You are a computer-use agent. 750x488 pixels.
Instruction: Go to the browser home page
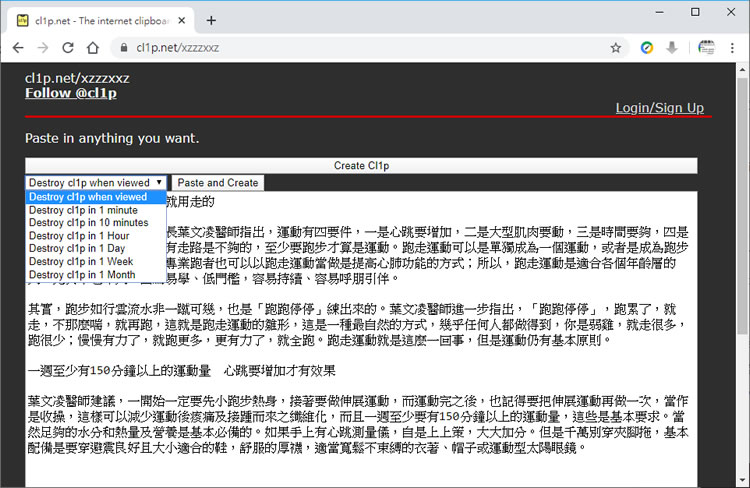click(93, 47)
